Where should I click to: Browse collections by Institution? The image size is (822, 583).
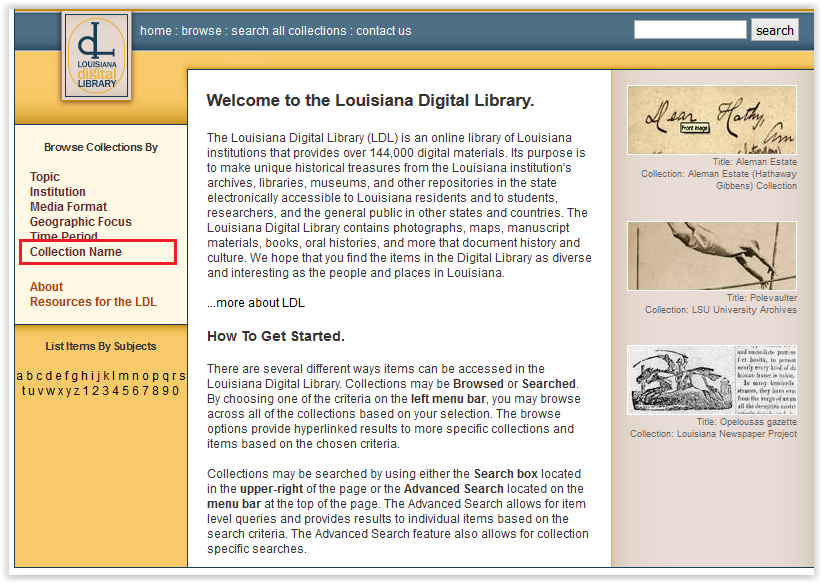[58, 192]
